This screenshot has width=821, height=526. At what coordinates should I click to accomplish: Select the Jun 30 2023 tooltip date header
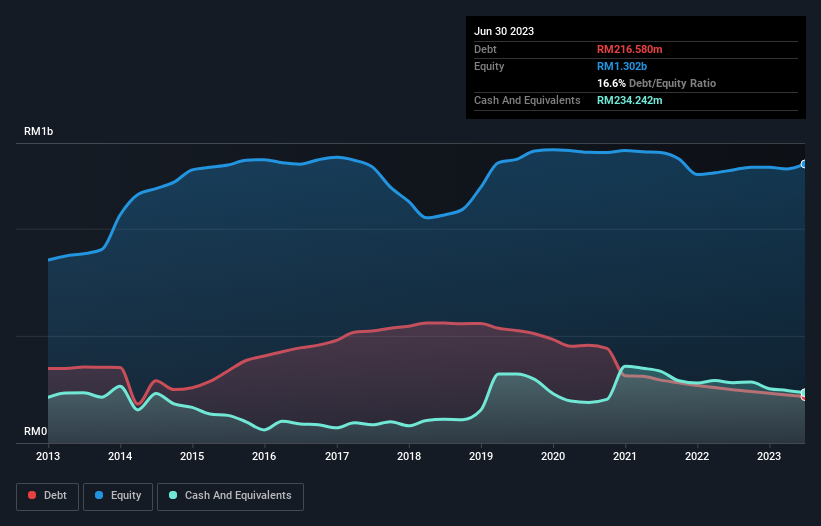[504, 31]
